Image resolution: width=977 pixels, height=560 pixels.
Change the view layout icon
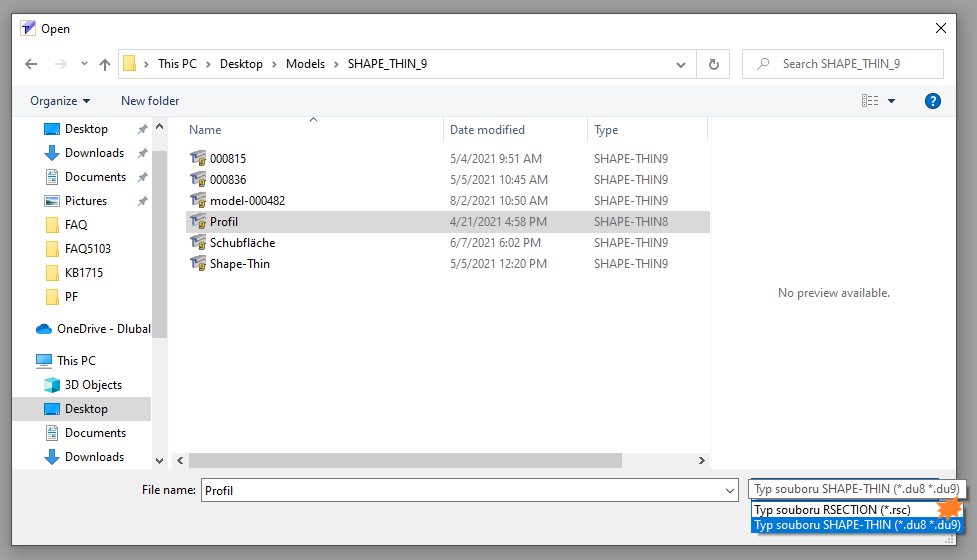point(870,101)
